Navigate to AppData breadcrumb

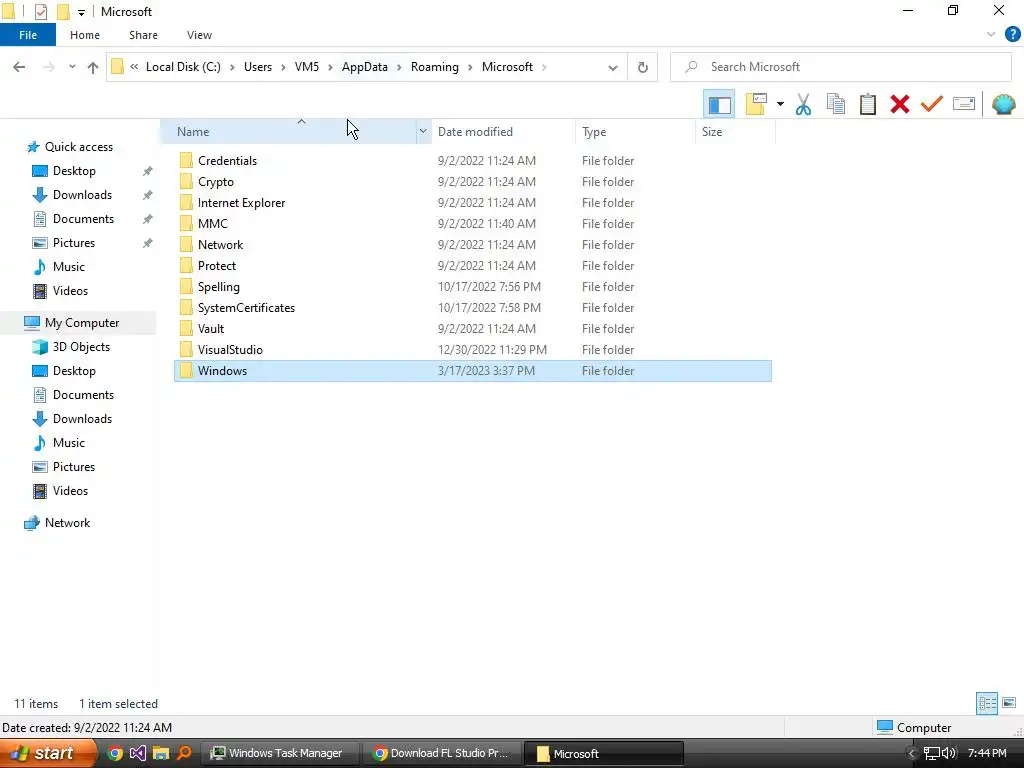[364, 67]
